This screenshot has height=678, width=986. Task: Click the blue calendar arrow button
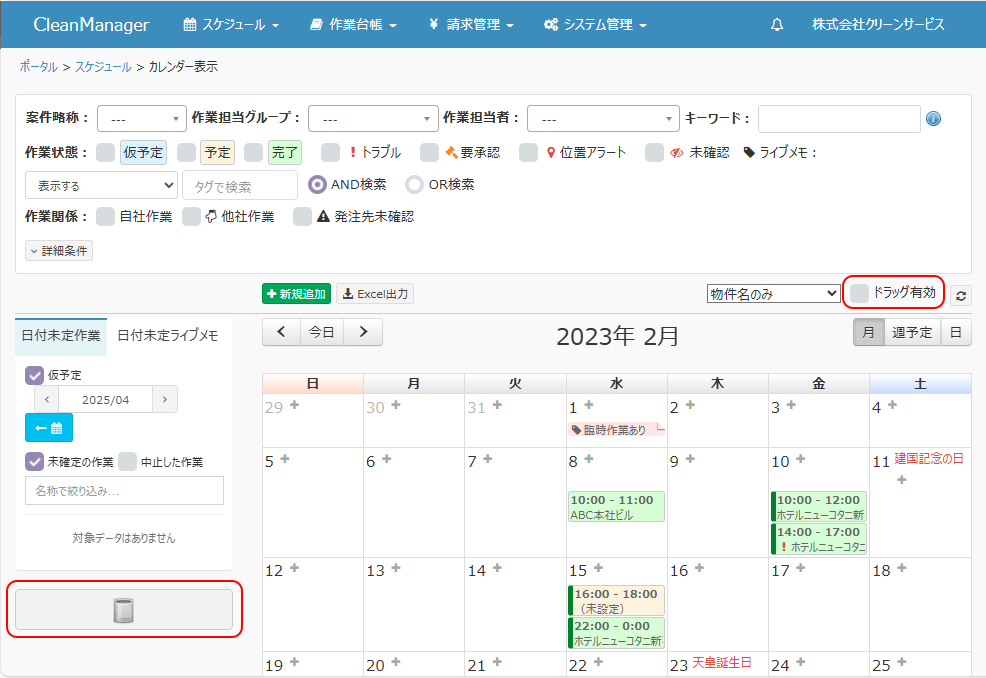click(x=49, y=428)
